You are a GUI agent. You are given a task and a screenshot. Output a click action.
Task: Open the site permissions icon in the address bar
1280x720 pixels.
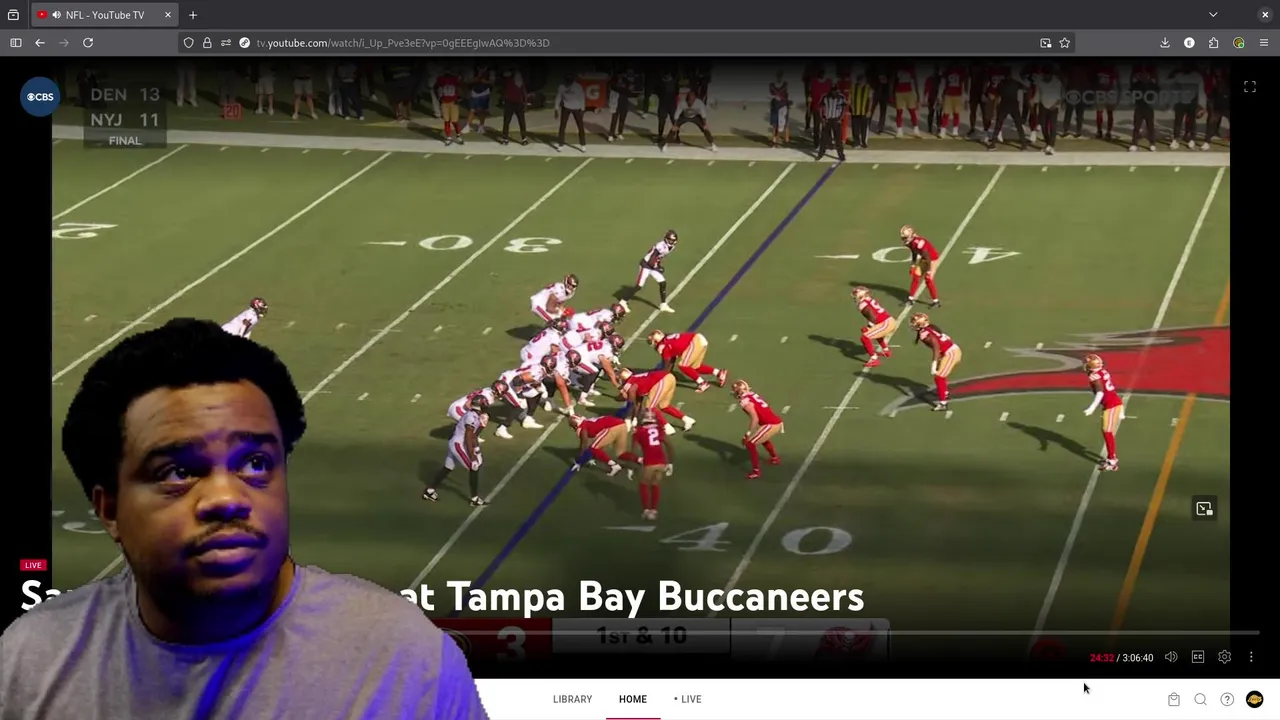click(x=226, y=43)
